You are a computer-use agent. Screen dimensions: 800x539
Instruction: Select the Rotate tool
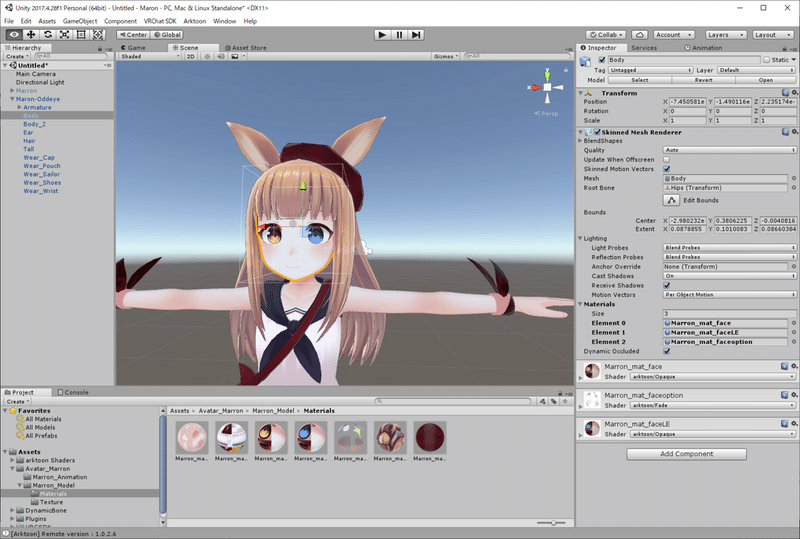(x=48, y=35)
